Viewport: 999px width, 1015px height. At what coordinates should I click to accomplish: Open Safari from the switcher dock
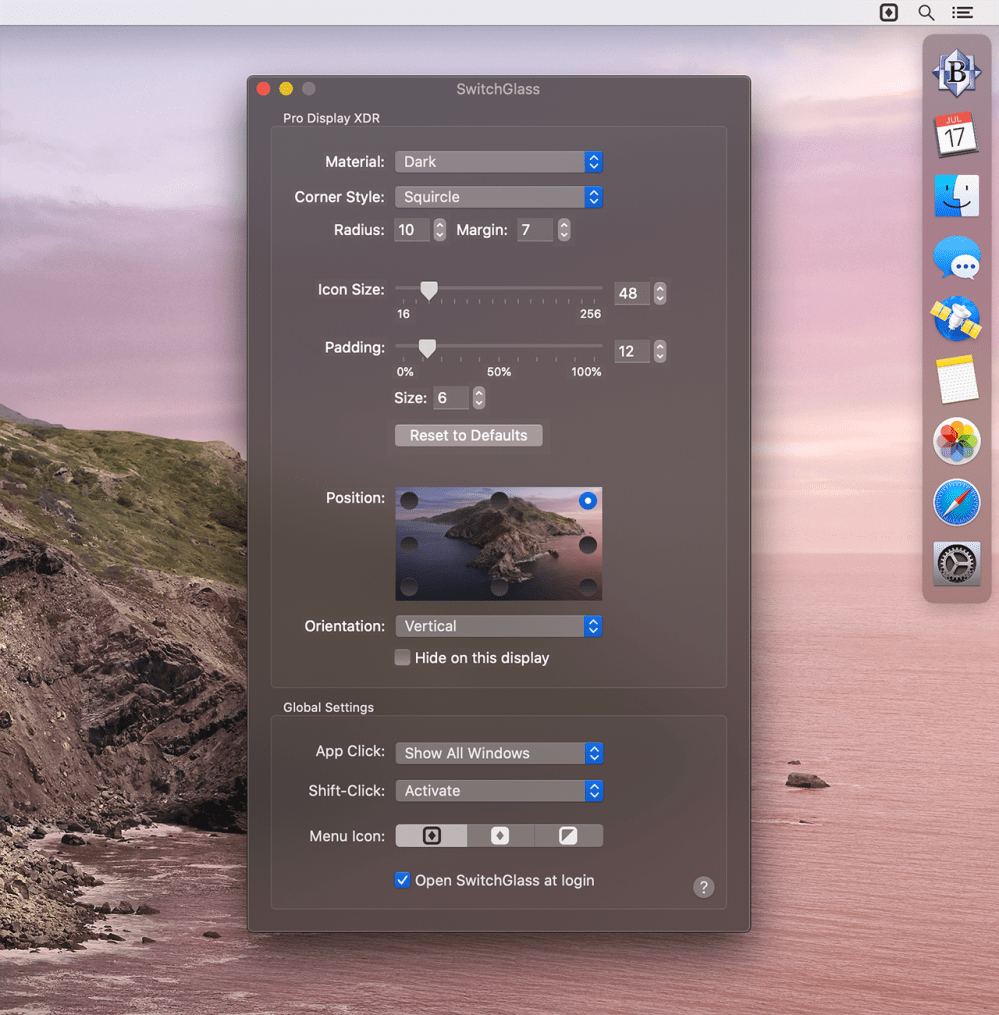click(956, 503)
